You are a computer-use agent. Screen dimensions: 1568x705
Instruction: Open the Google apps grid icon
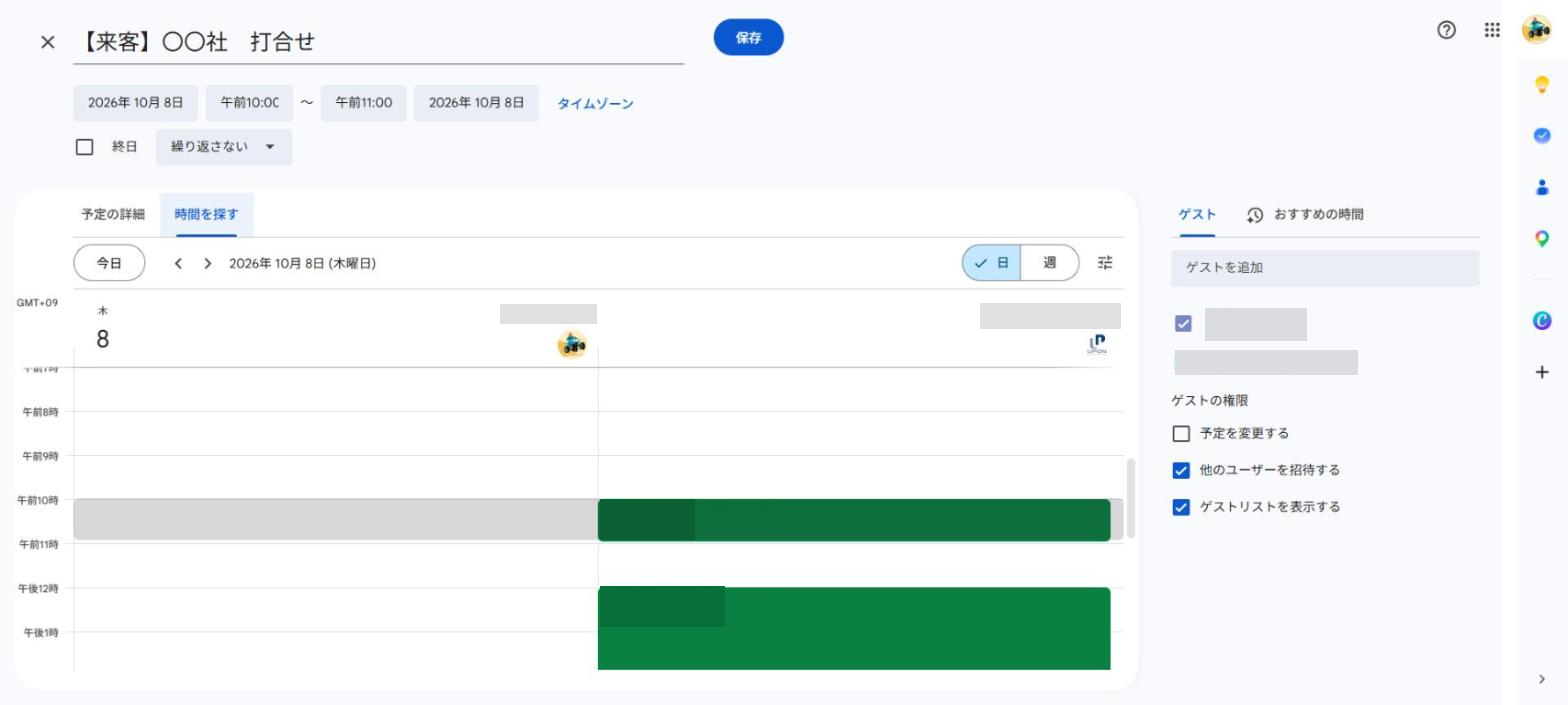(x=1492, y=30)
